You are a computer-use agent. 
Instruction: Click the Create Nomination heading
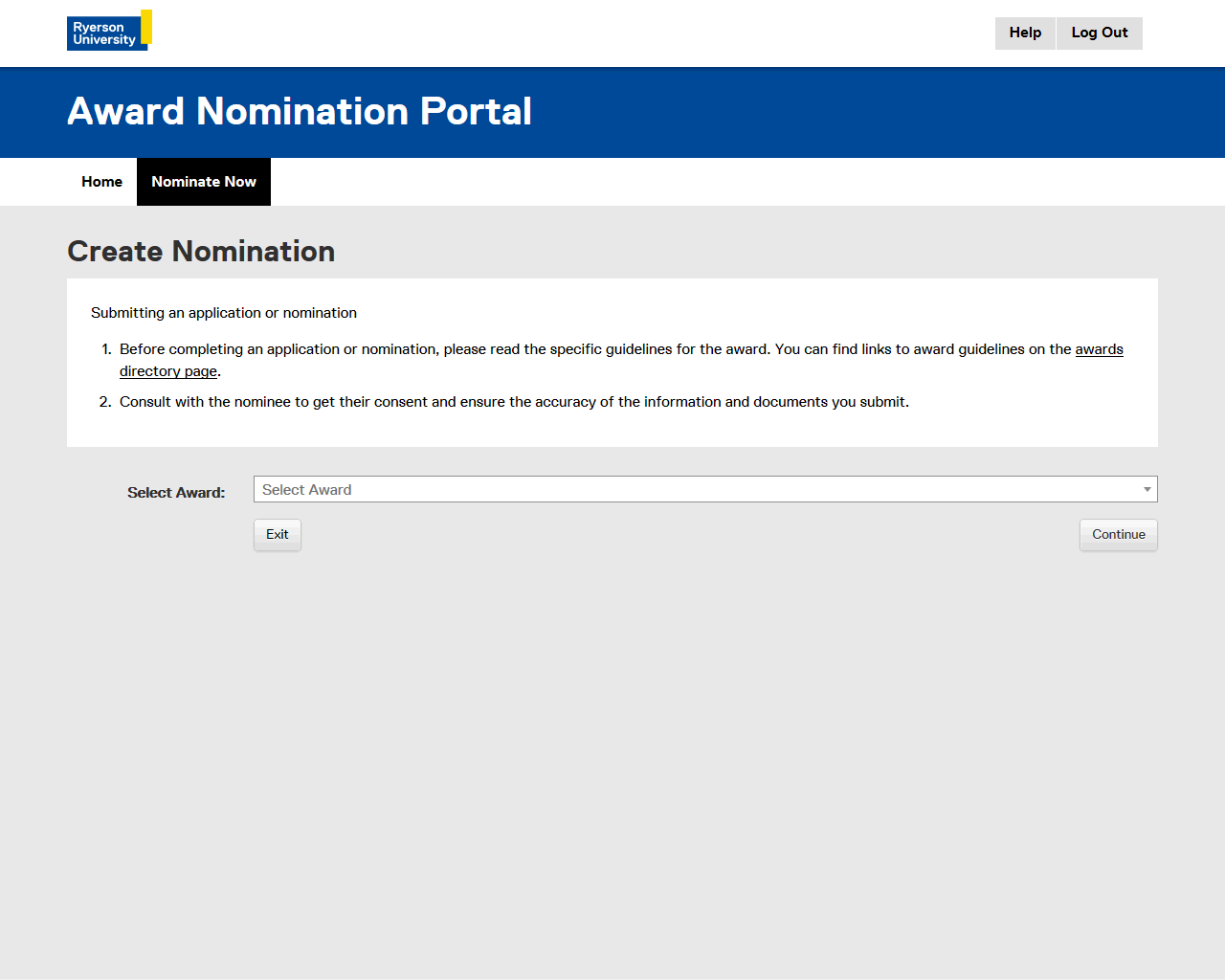click(201, 252)
